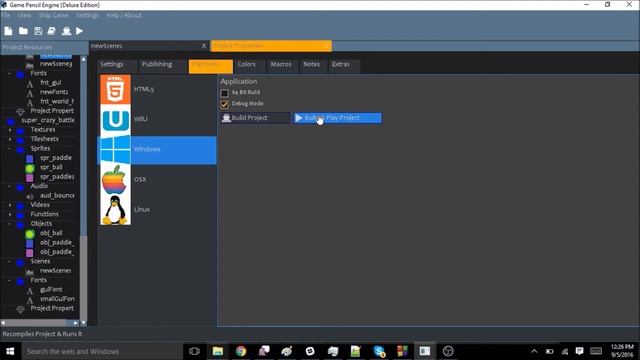Launch Google Chrome from the taskbar

pyautogui.click(x=241, y=351)
